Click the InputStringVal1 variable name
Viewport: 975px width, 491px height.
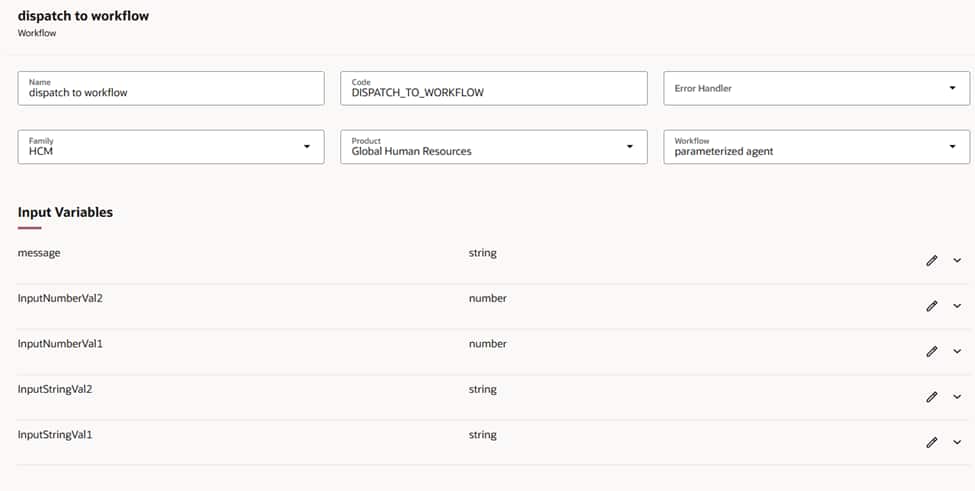[x=62, y=435]
